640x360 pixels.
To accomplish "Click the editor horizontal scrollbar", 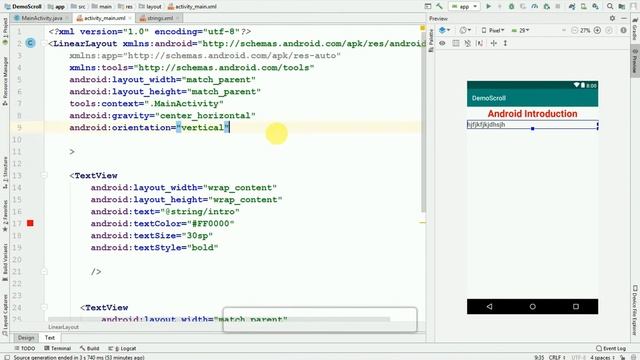I will [x=219, y=319].
